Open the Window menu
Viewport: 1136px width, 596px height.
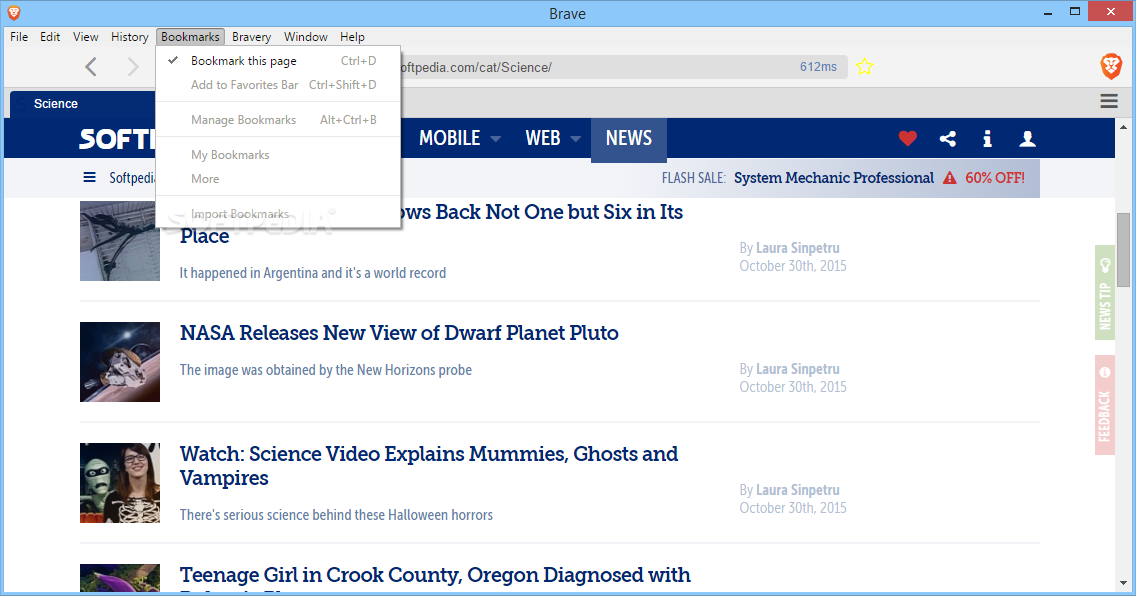point(306,36)
